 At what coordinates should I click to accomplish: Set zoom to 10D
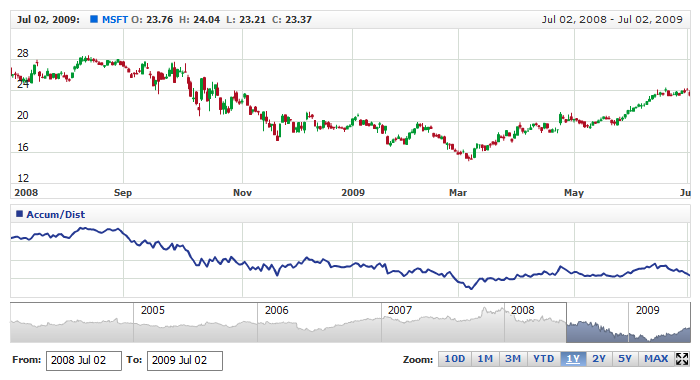coord(454,359)
